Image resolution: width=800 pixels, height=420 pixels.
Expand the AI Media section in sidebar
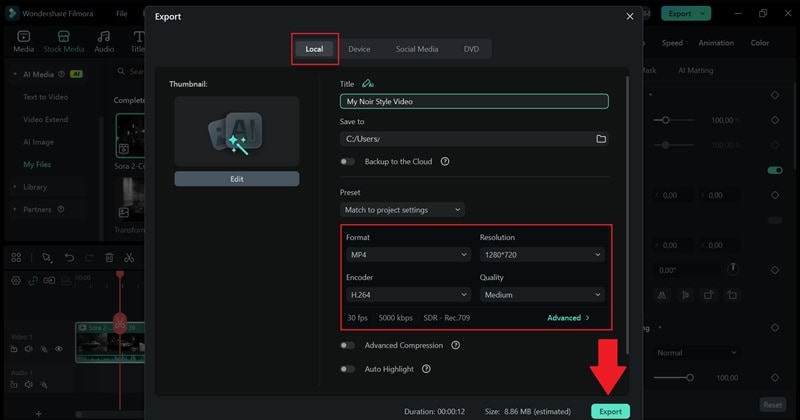[15, 74]
